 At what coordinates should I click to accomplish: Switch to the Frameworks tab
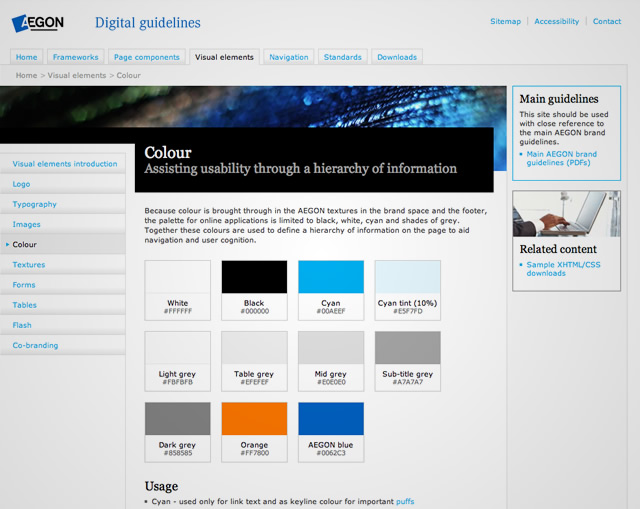pos(76,57)
